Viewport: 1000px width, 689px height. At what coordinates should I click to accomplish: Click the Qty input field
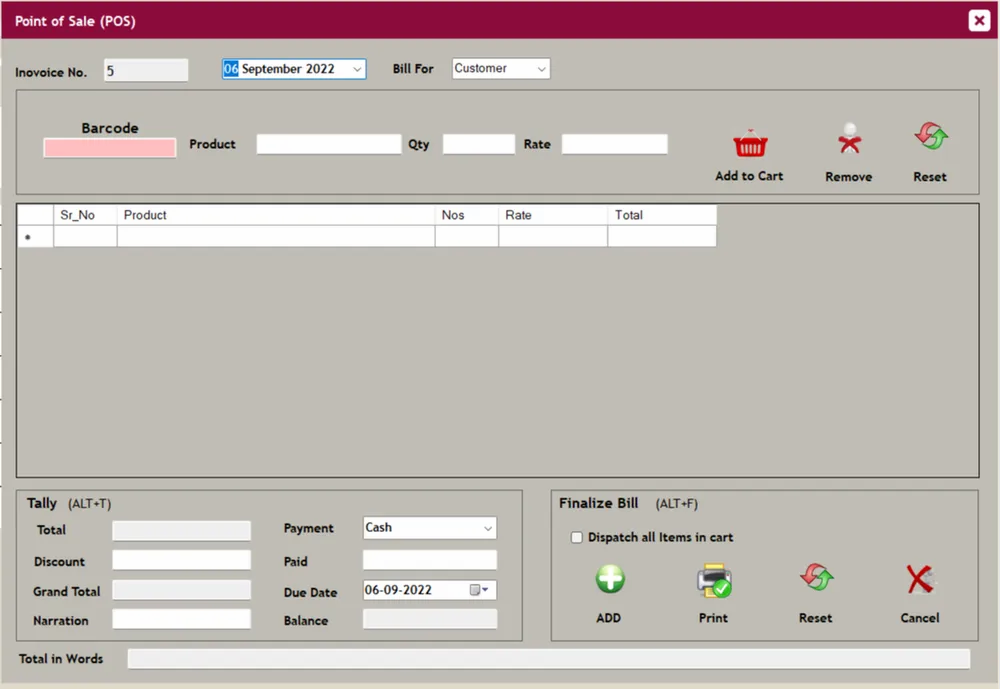[x=479, y=144]
